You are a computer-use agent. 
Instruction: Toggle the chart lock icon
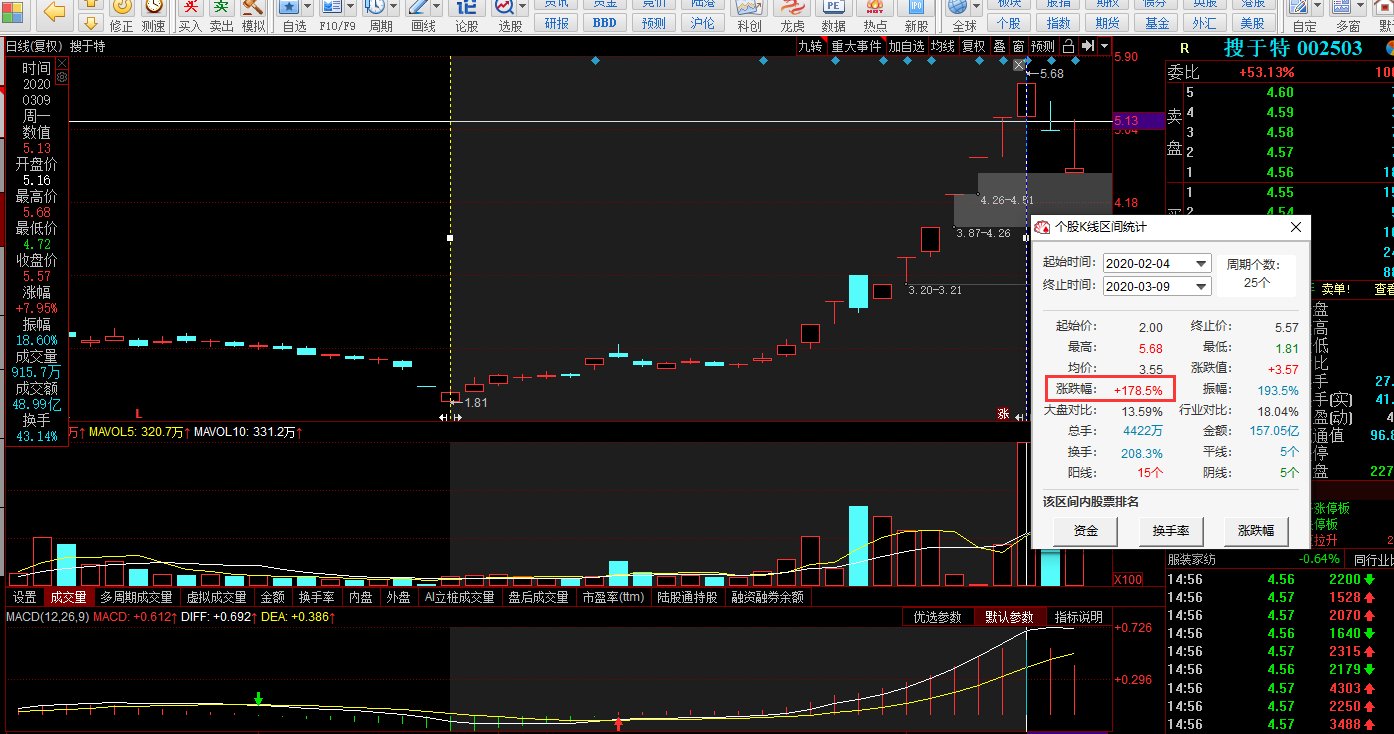1068,46
